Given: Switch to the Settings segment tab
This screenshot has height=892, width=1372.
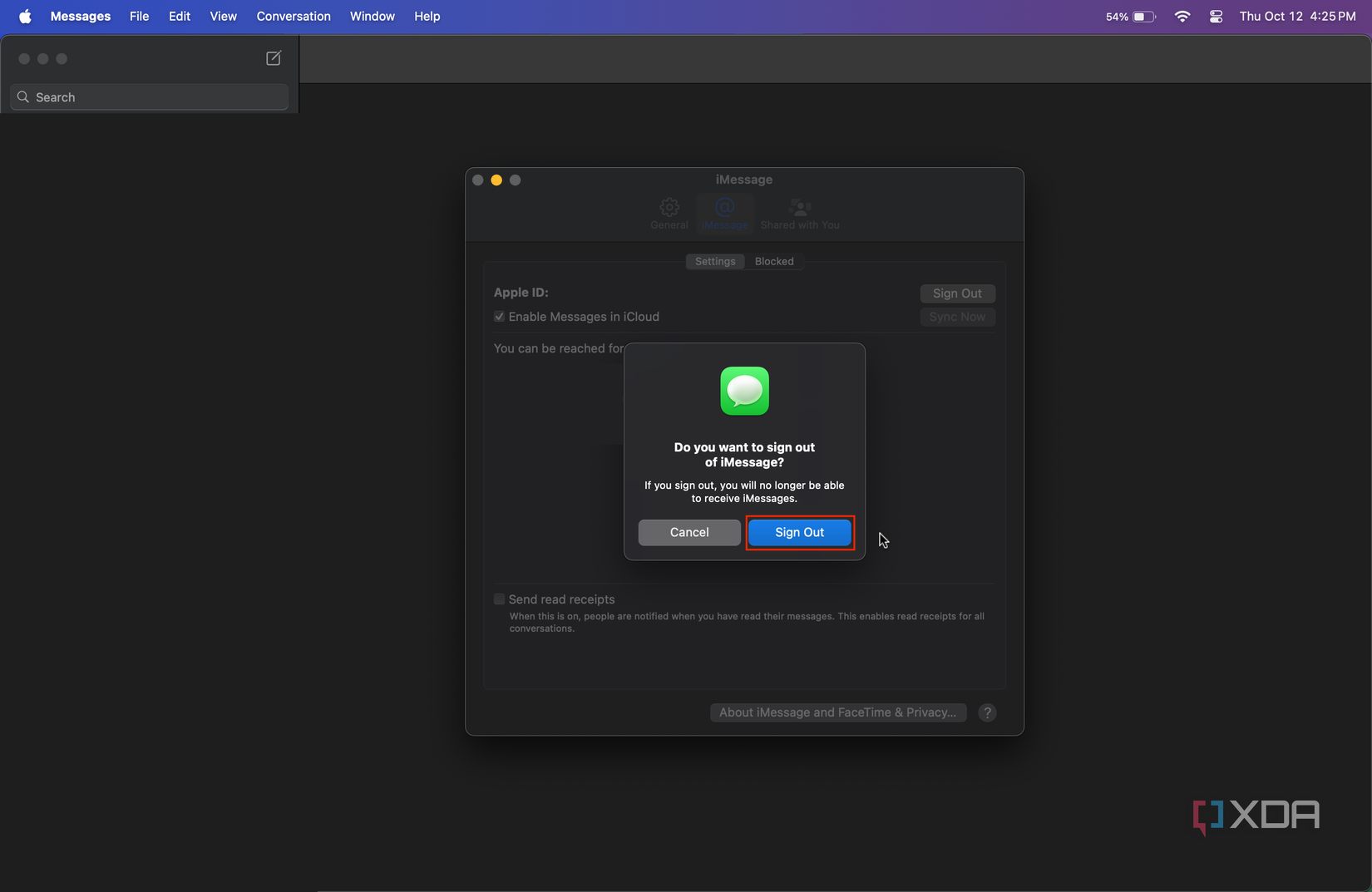Looking at the screenshot, I should [715, 261].
